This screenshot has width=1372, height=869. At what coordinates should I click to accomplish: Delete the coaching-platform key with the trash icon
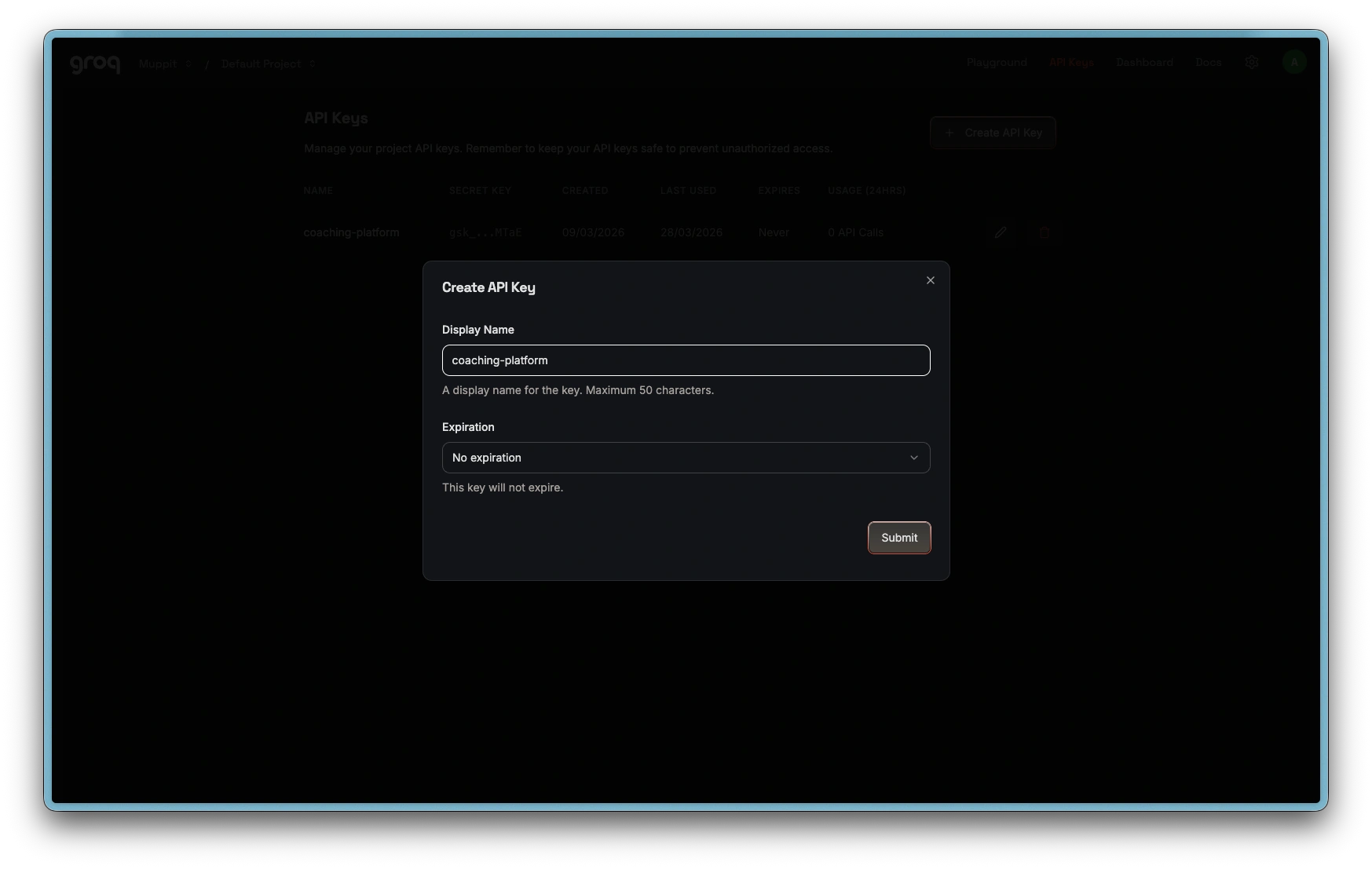[1044, 232]
